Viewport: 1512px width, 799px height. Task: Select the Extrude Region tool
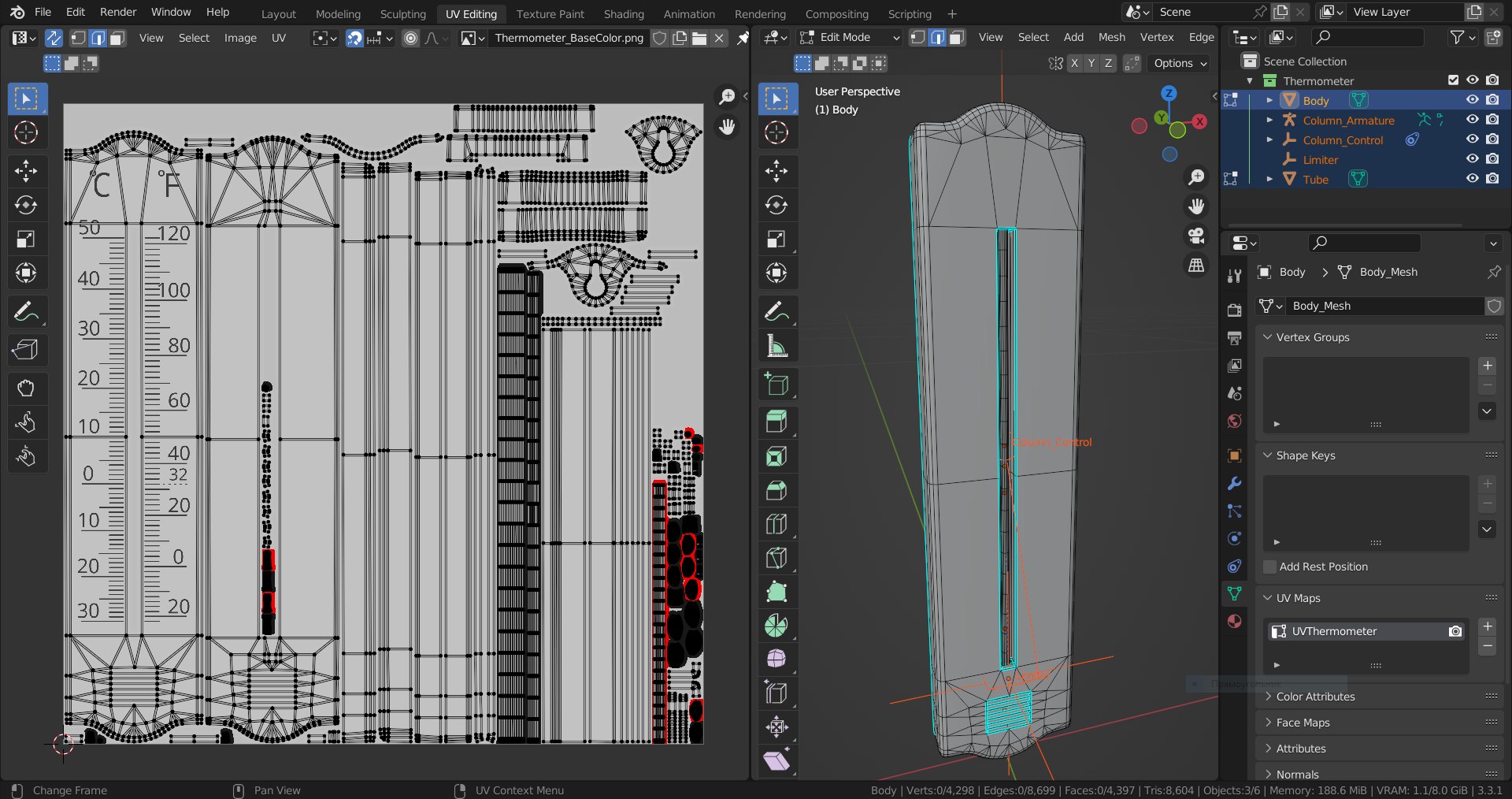coord(776,422)
